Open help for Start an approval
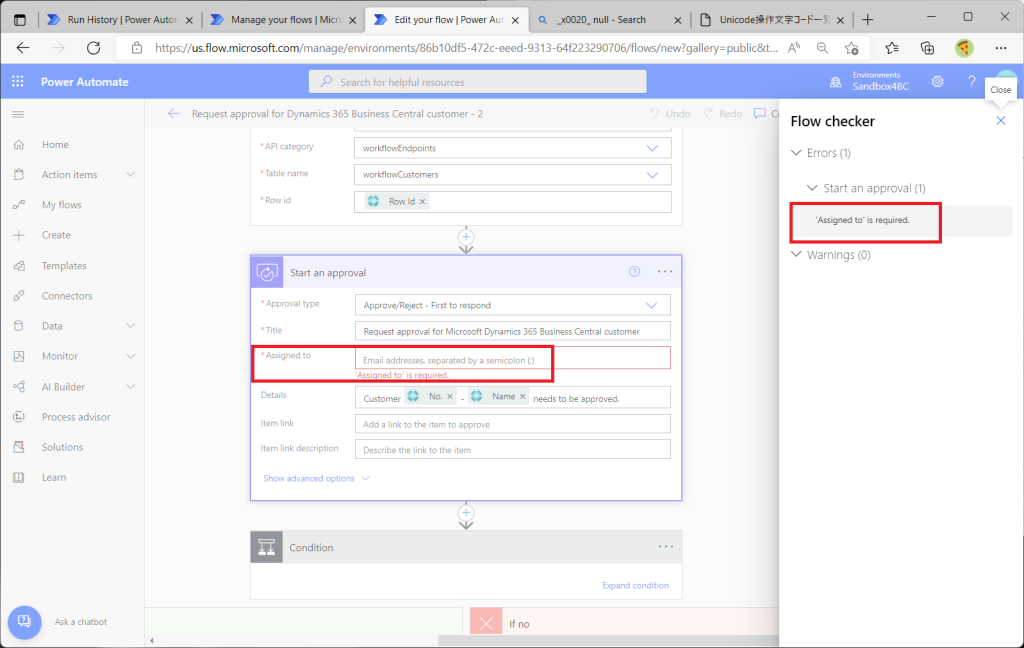This screenshot has height=648, width=1024. click(634, 272)
